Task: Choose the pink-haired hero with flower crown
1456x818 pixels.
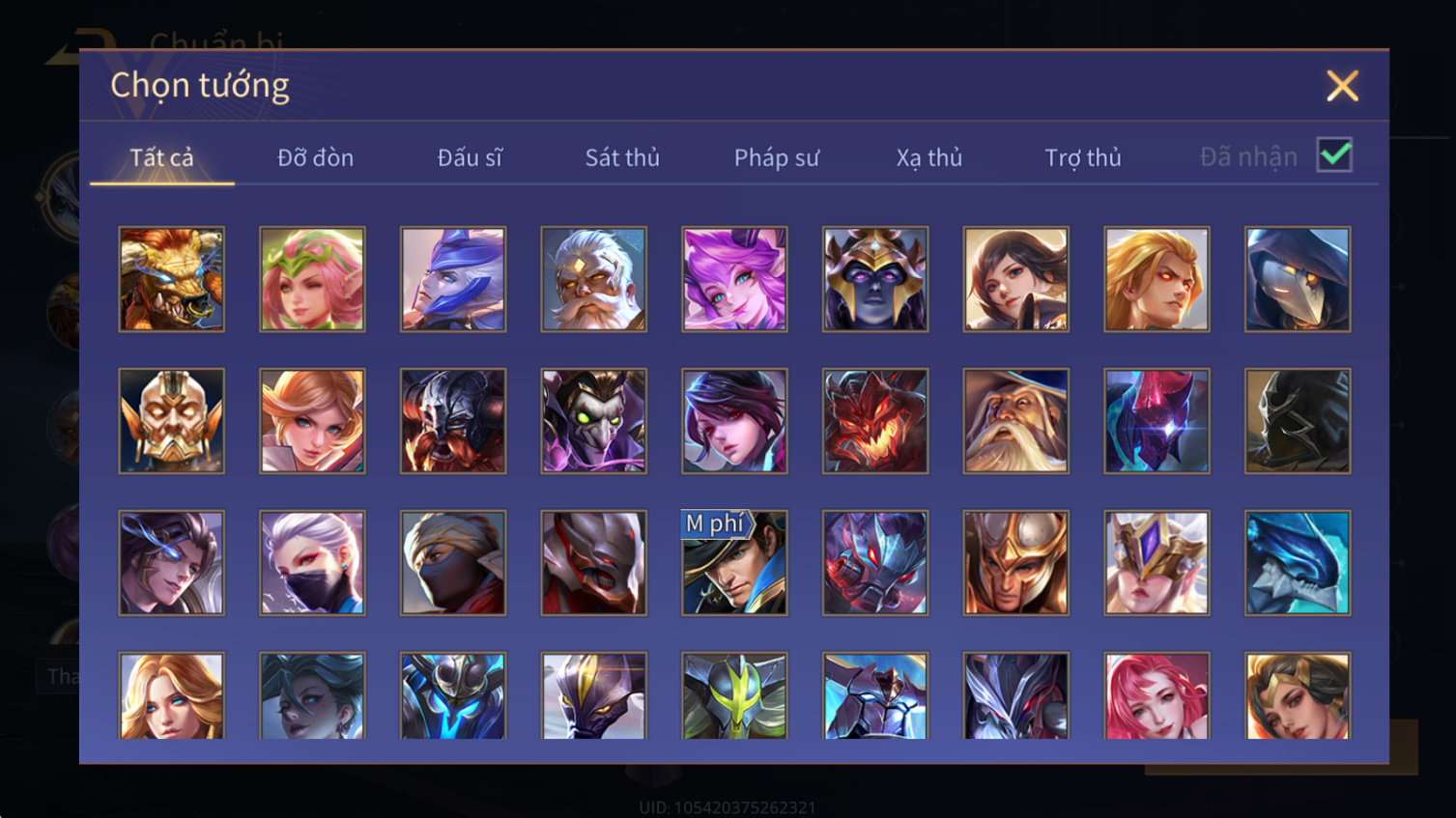Action: [x=312, y=279]
